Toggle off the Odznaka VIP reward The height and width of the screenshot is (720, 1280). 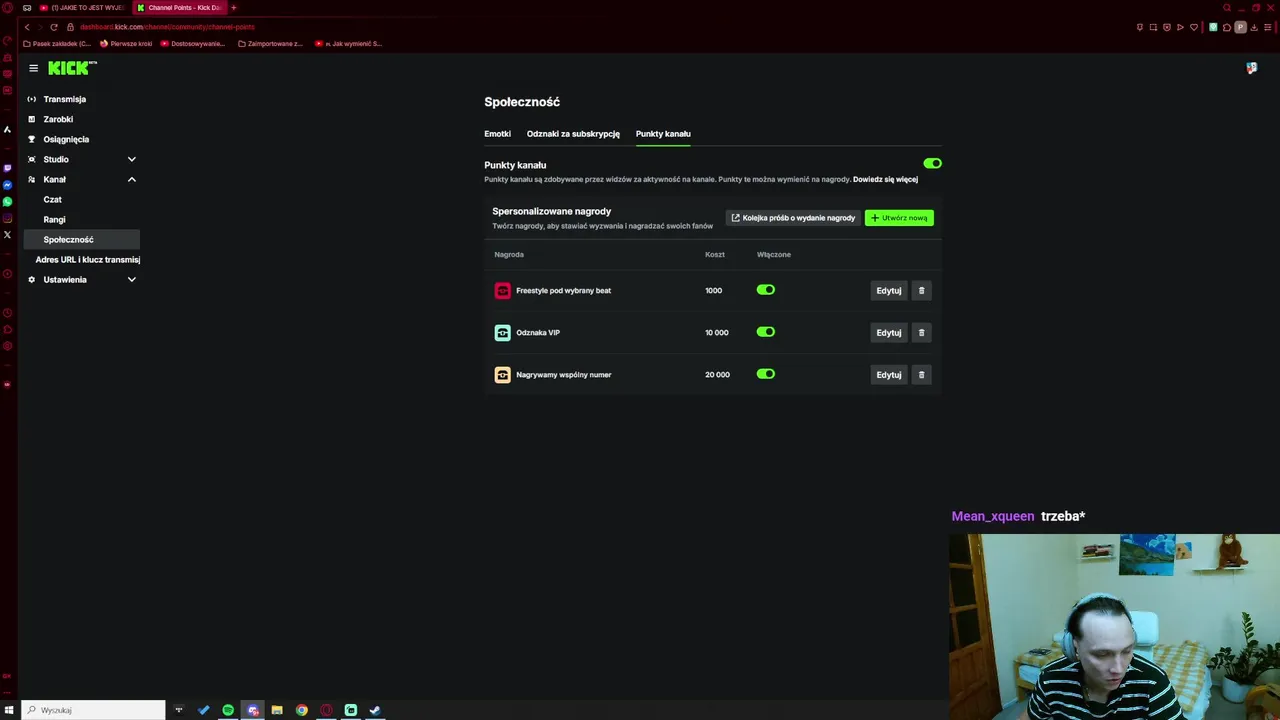765,332
